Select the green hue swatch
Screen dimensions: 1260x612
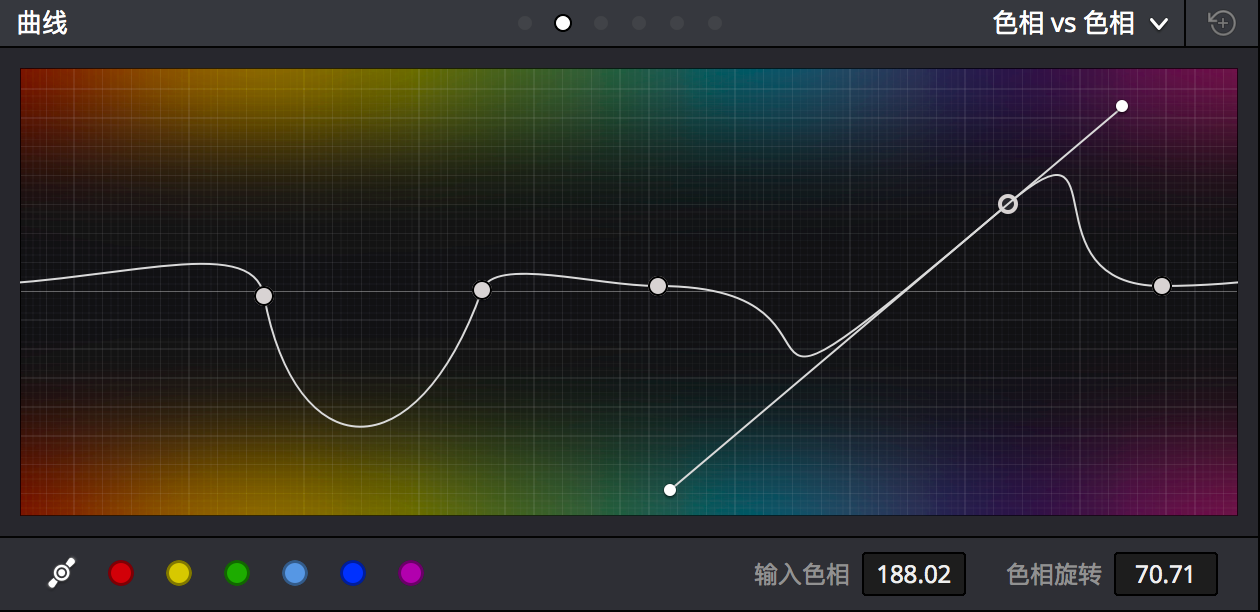tap(237, 573)
